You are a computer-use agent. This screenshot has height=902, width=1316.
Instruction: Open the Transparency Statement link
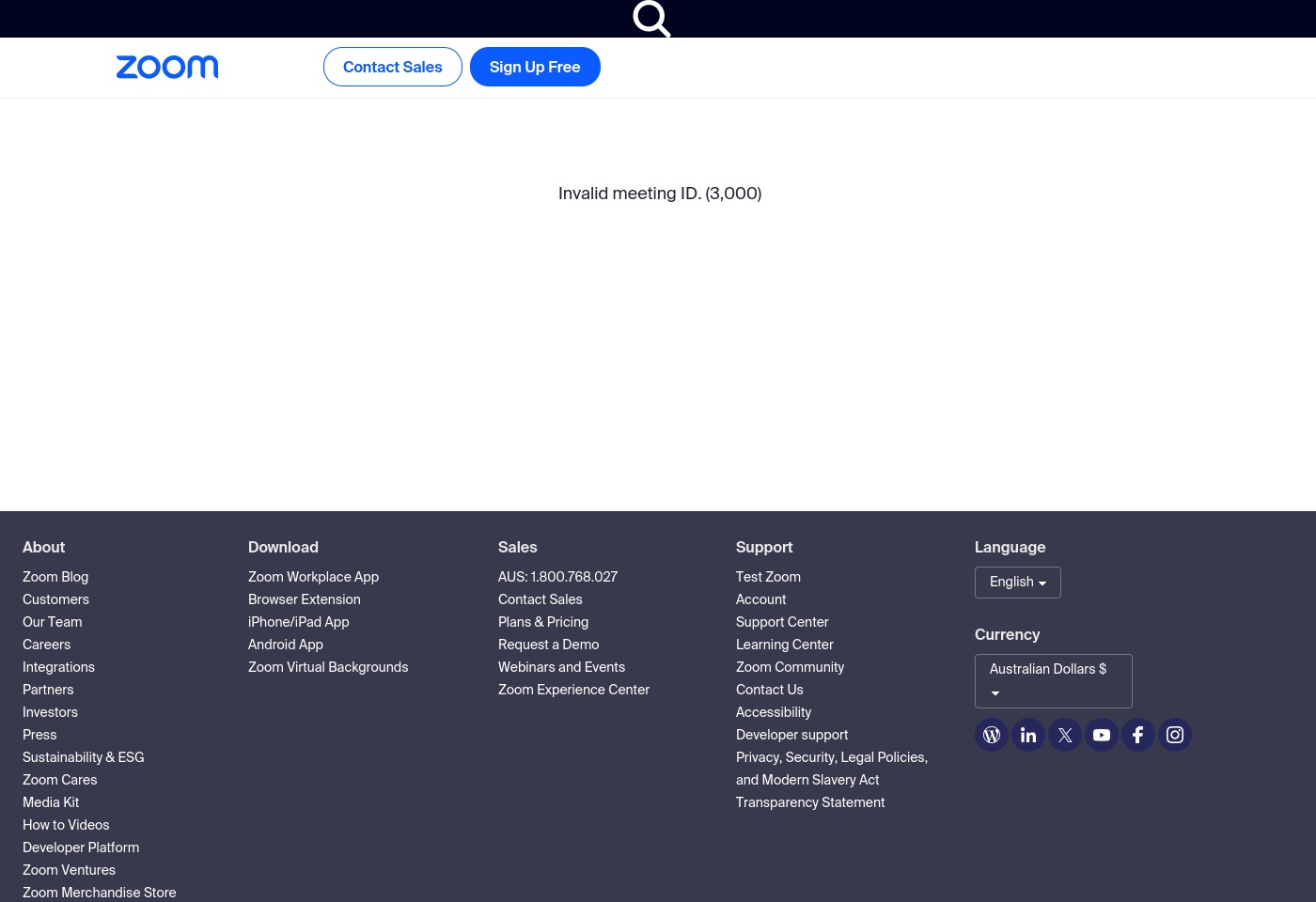coord(809,802)
